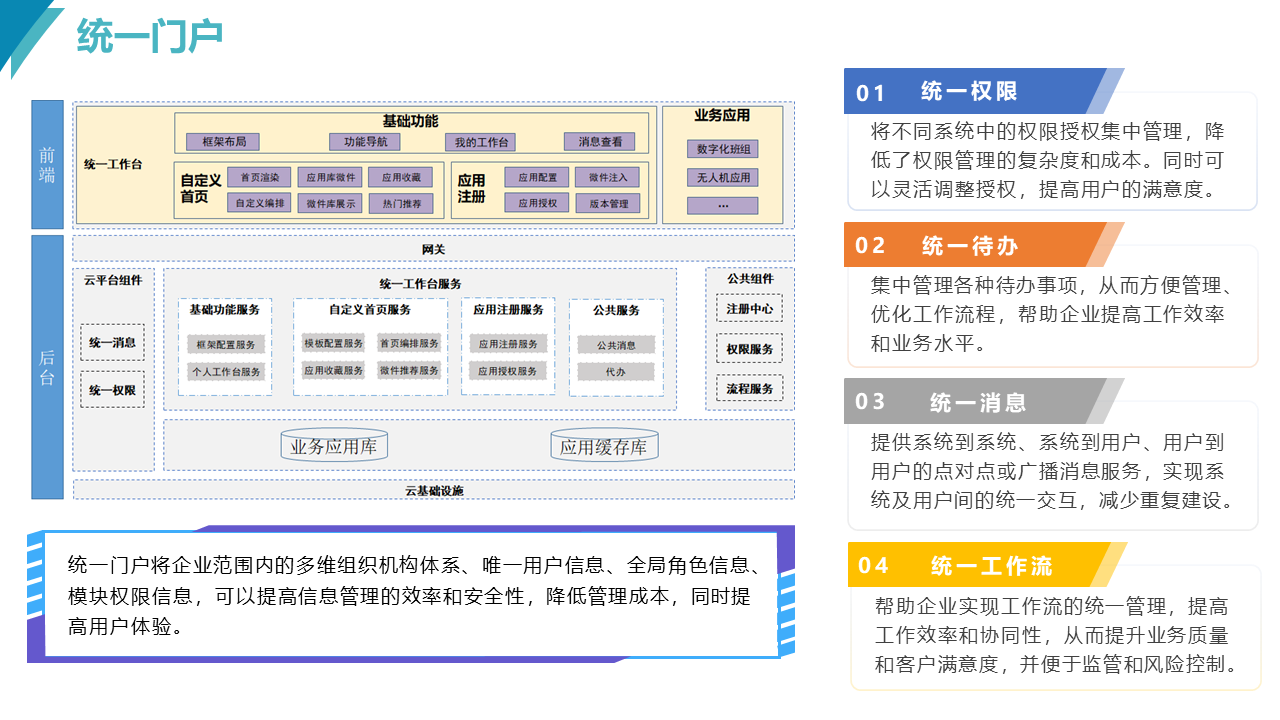
Task: Select the 03 gray numbered header
Action: click(x=984, y=401)
